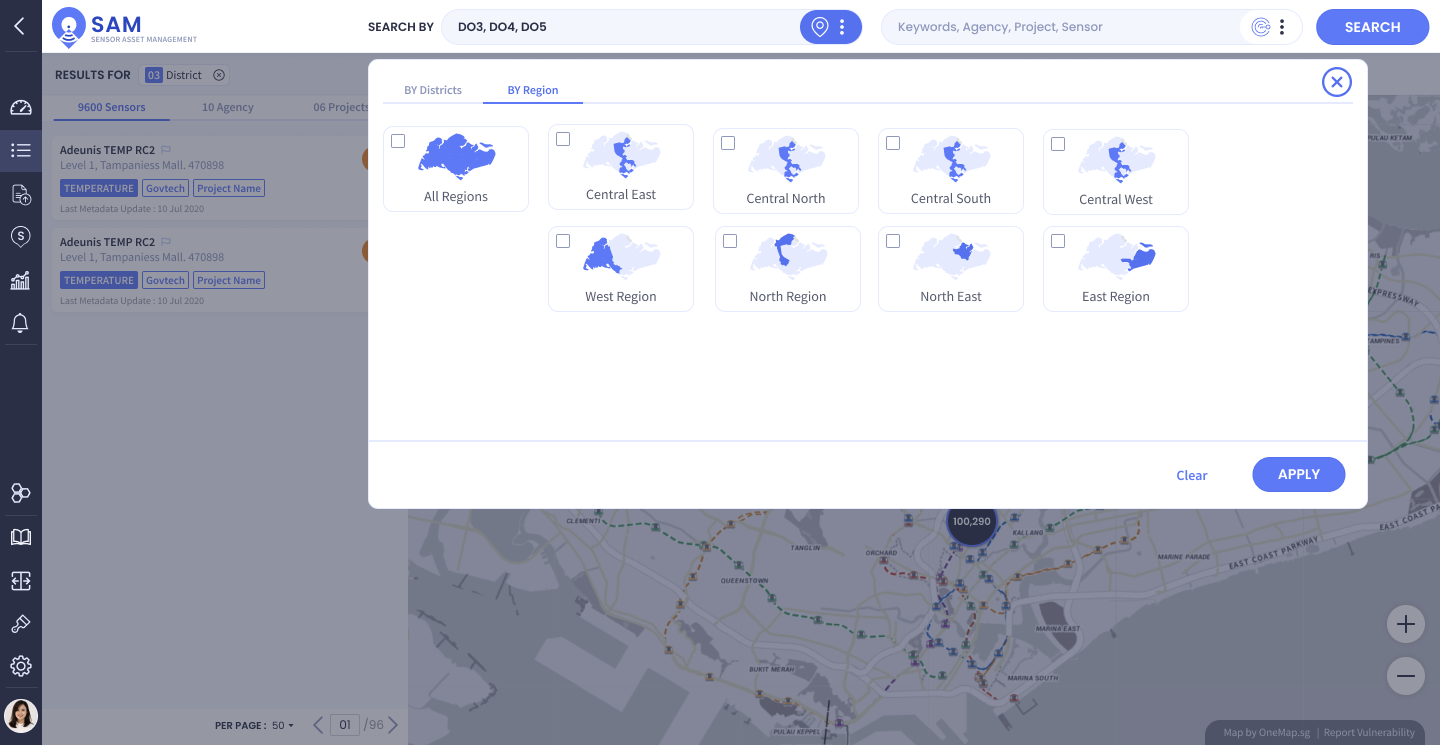Check the Central East checkbox

tap(563, 139)
